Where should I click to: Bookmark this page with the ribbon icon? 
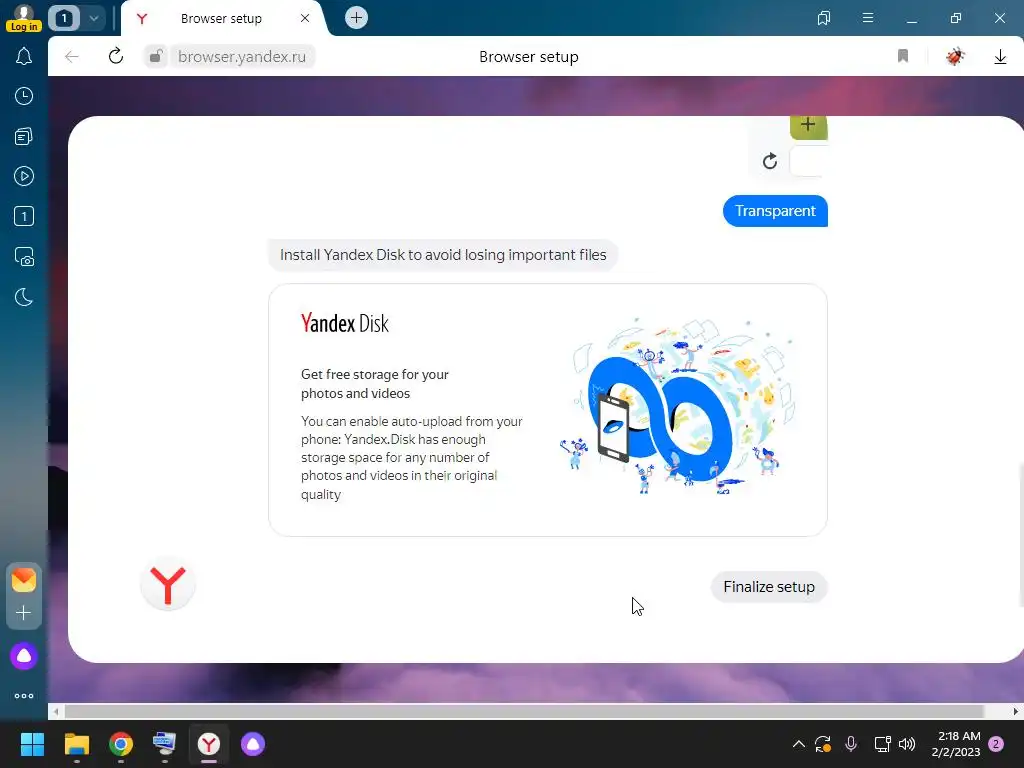click(x=903, y=56)
